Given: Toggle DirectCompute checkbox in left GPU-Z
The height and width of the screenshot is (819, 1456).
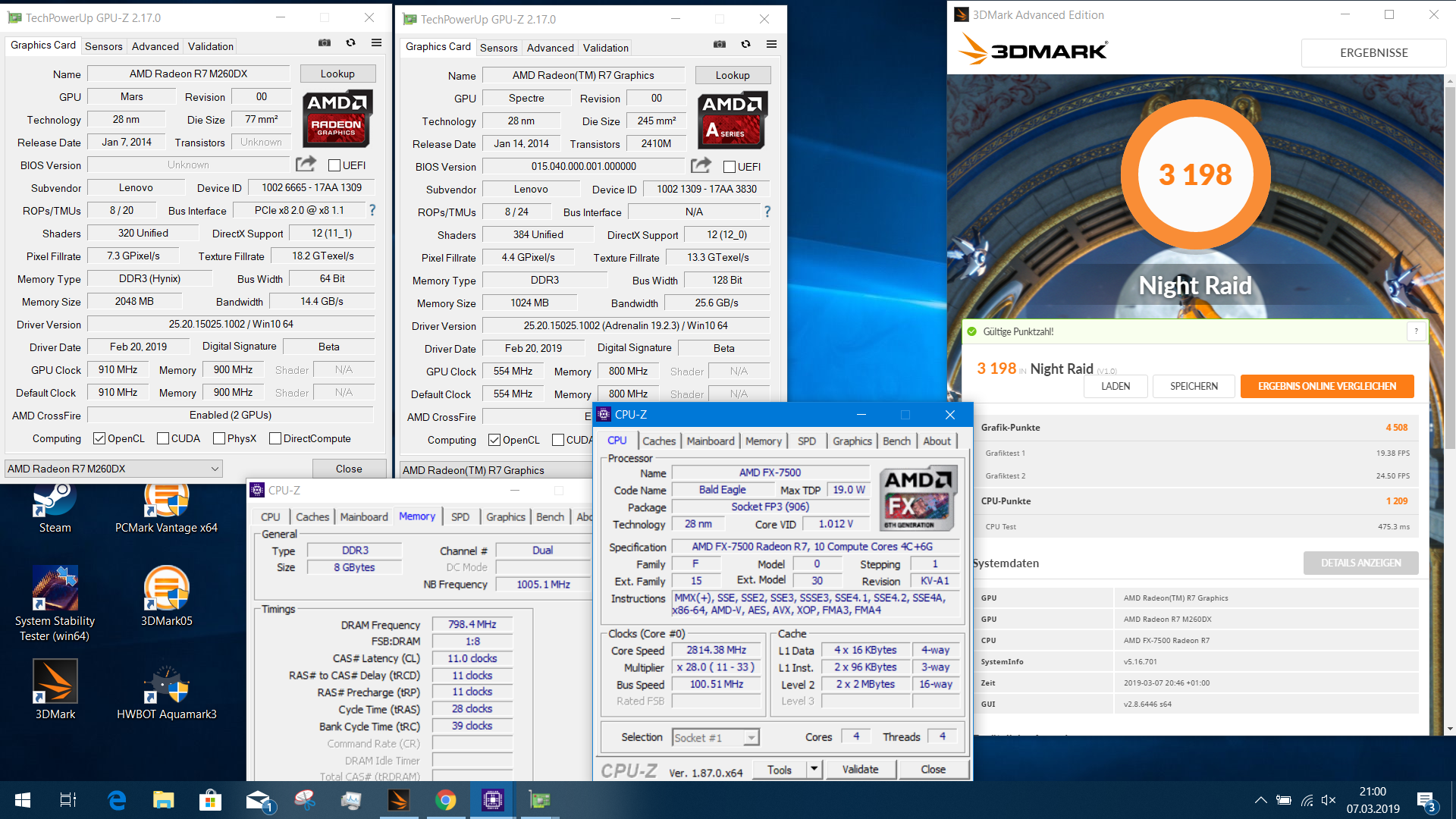Looking at the screenshot, I should coord(275,438).
